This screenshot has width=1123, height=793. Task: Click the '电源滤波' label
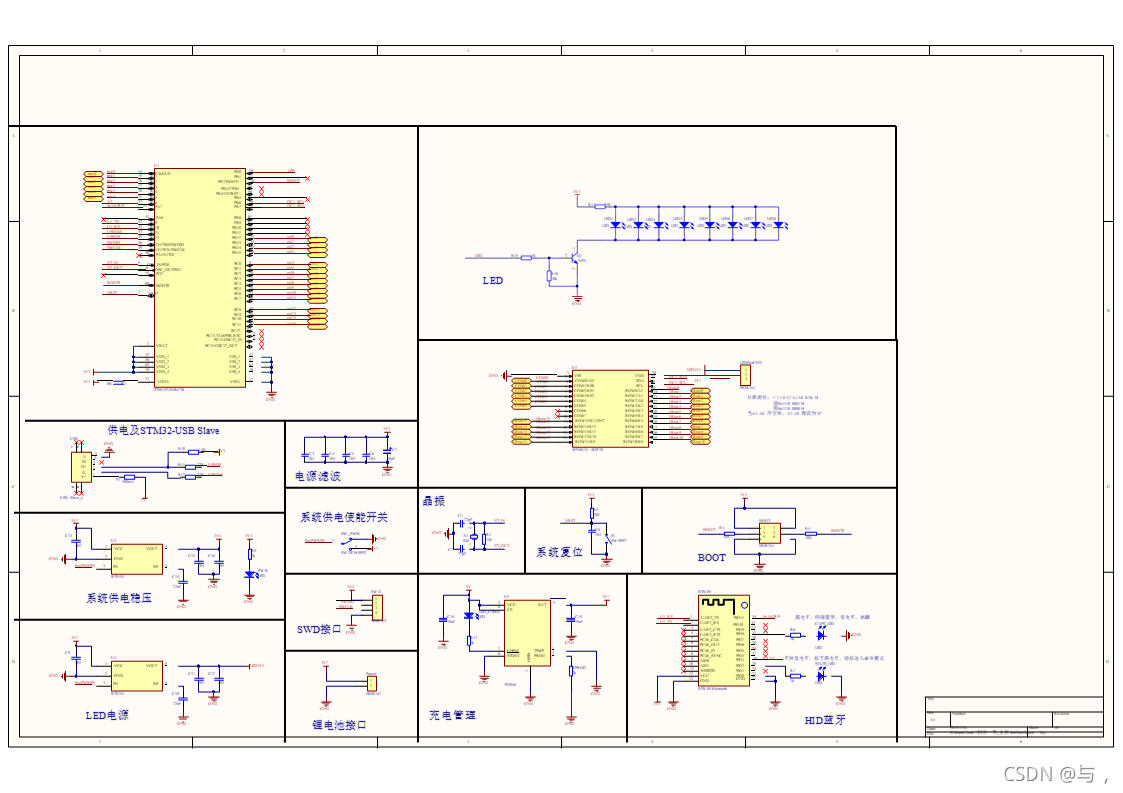(317, 476)
